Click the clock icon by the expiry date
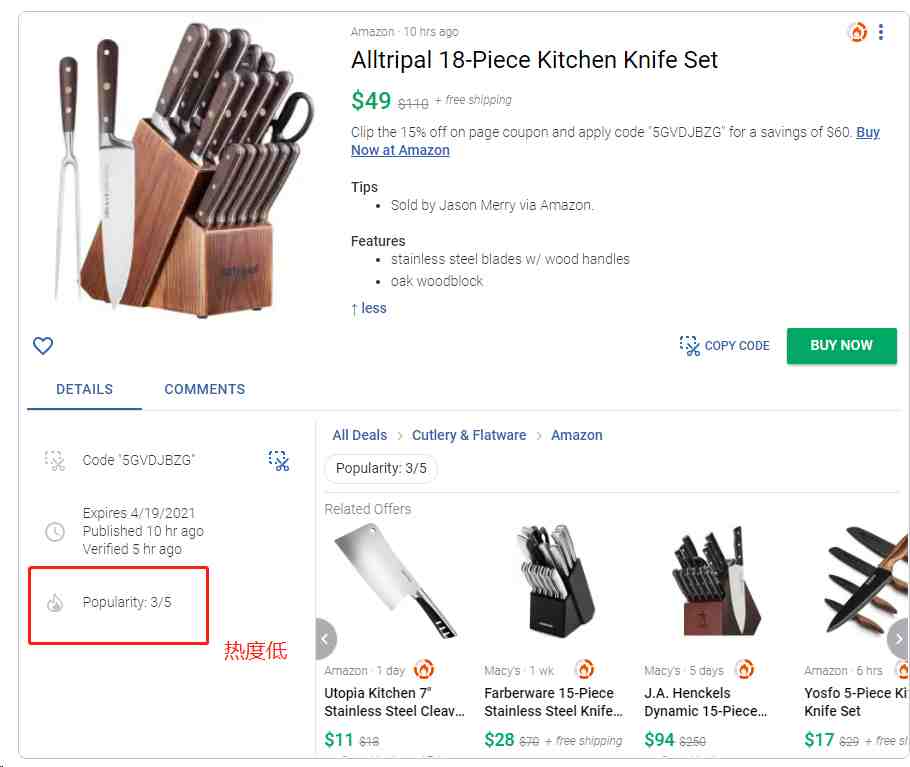Screen dimensions: 910x767 pyautogui.click(x=55, y=532)
